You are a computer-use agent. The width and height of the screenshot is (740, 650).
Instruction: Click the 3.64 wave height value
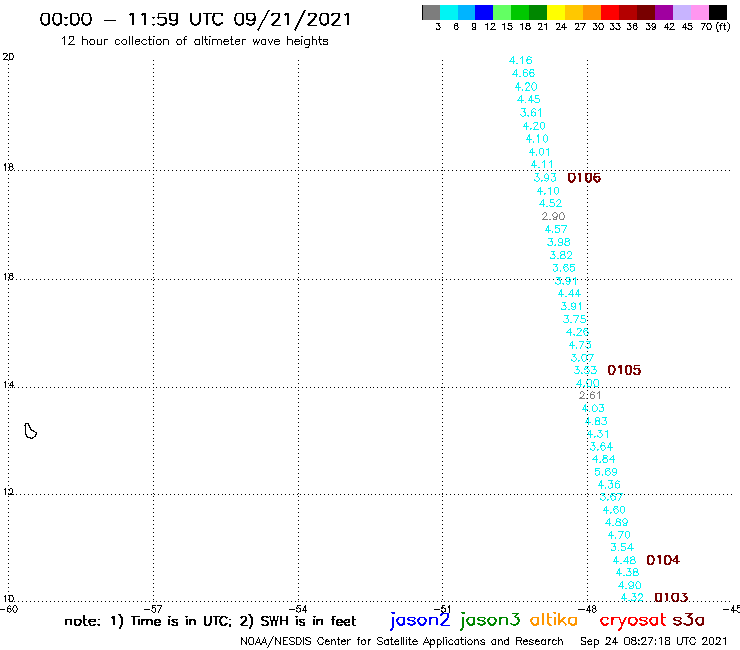click(x=601, y=447)
